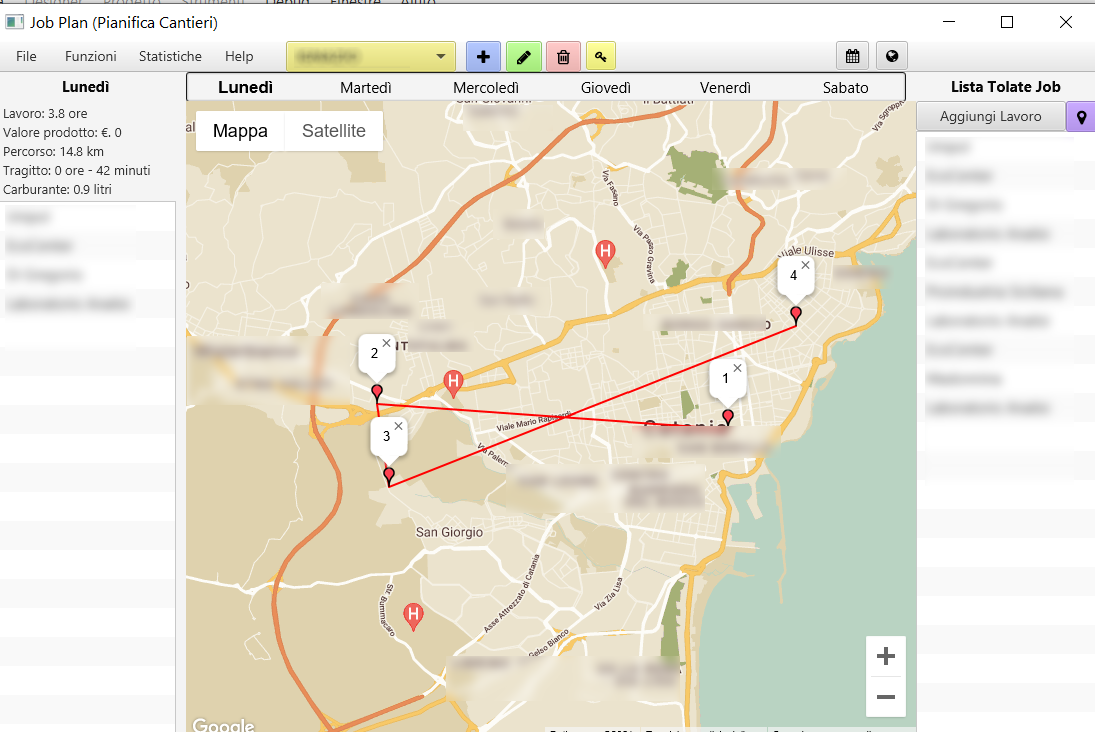The width and height of the screenshot is (1095, 732).
Task: Click the blue plus add button
Action: point(483,57)
